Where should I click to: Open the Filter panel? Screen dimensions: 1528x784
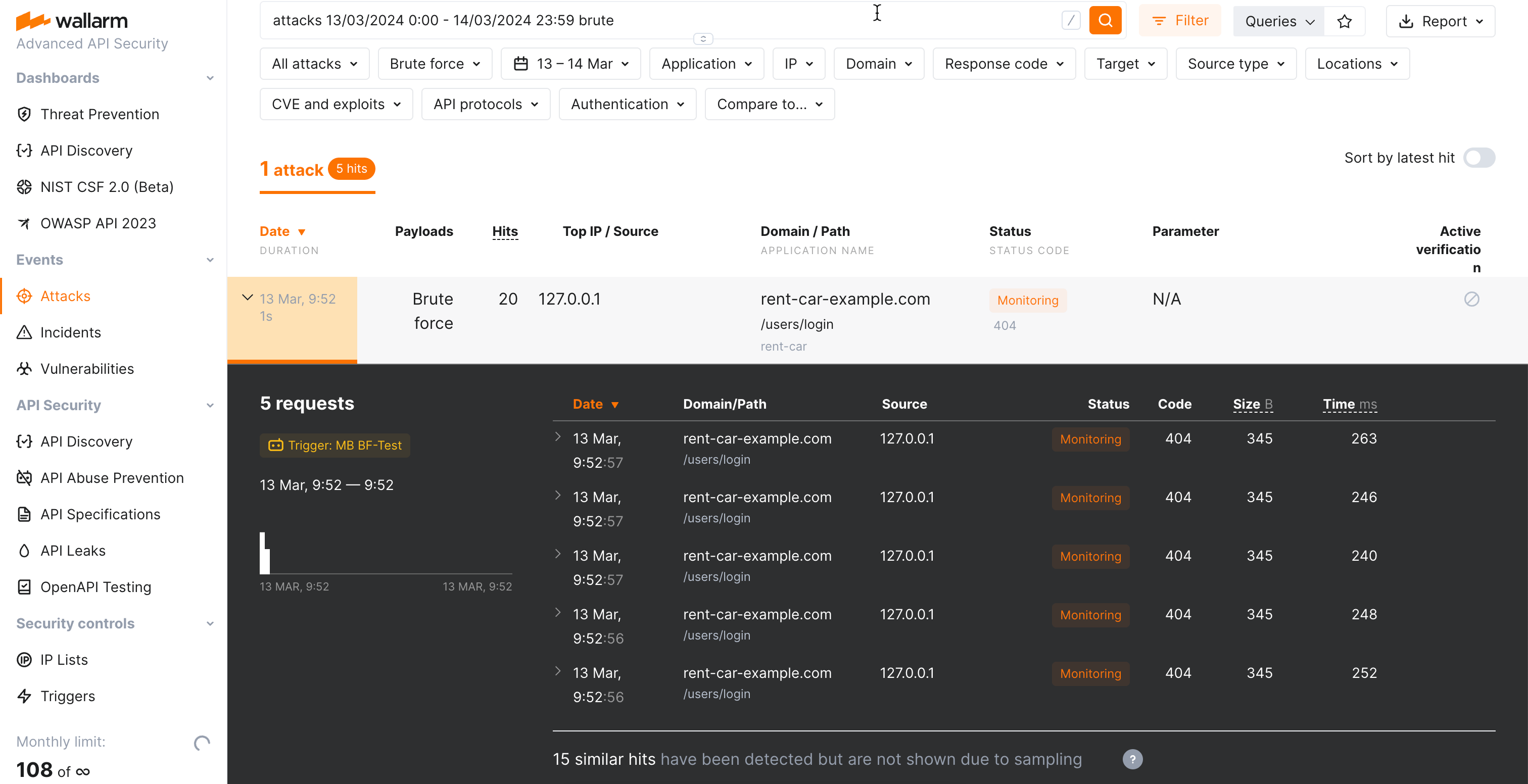1180,20
